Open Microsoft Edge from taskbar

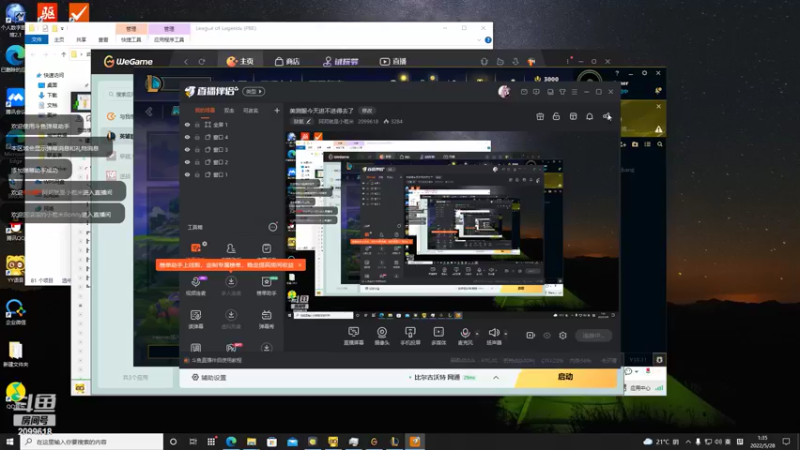coord(231,441)
